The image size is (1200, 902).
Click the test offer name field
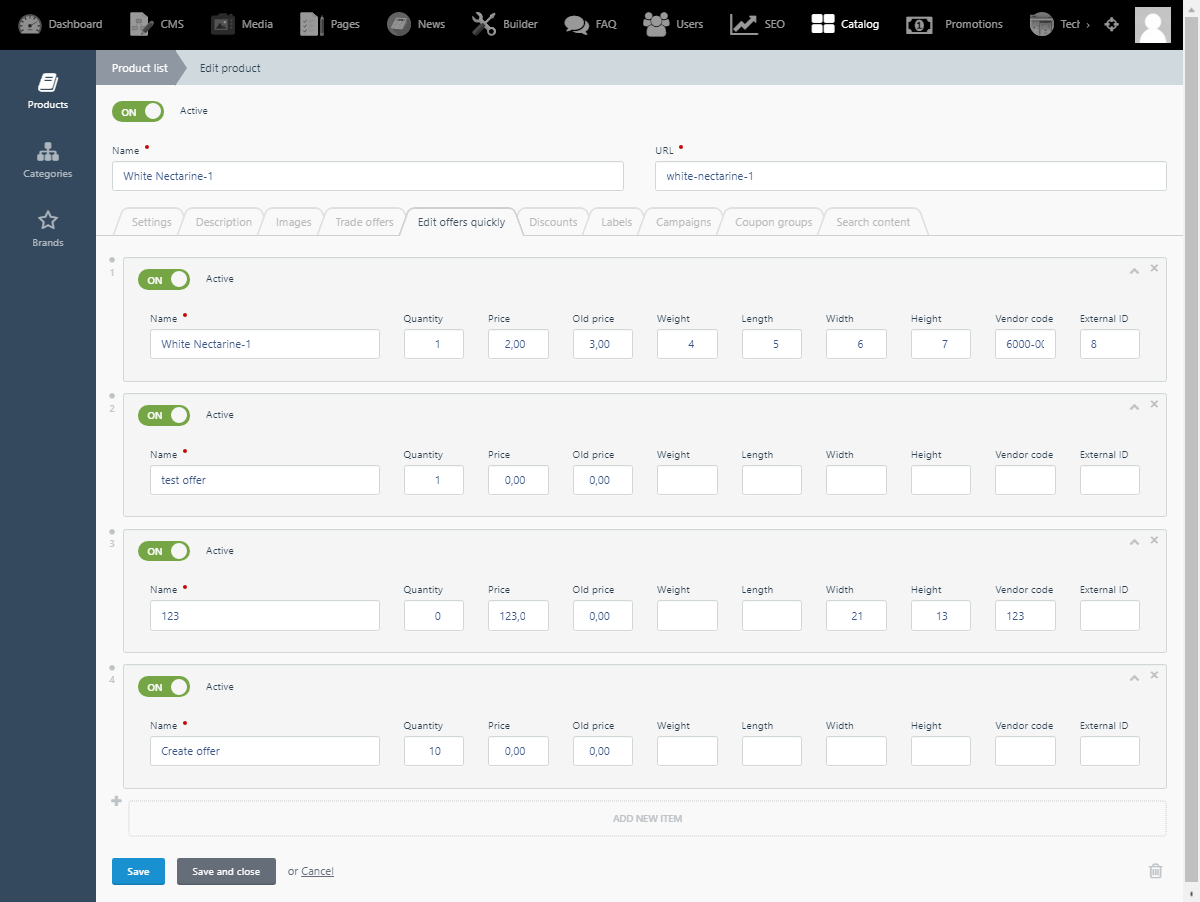point(265,480)
